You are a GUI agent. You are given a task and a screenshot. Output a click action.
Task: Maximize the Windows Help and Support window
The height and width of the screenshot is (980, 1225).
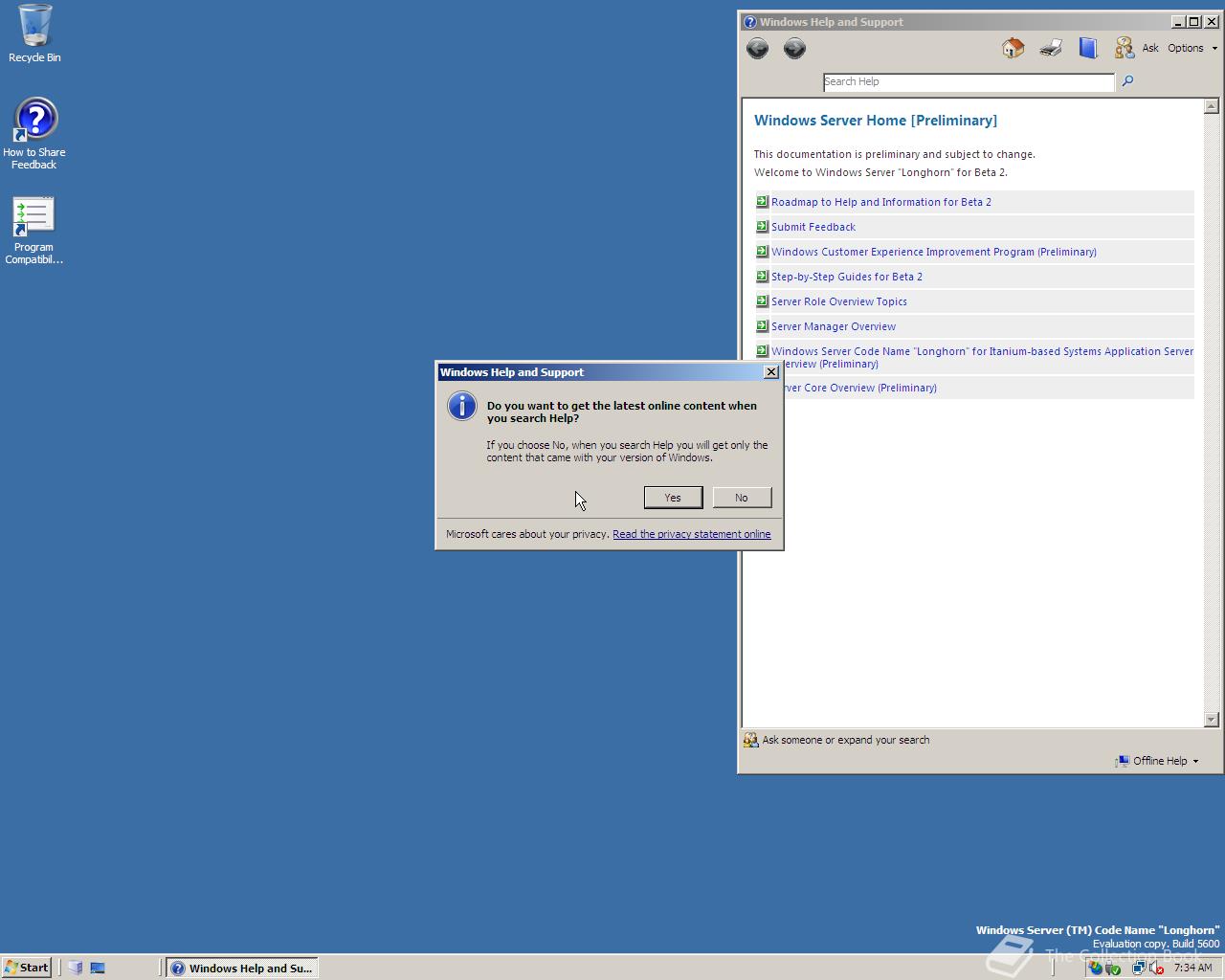point(1194,22)
